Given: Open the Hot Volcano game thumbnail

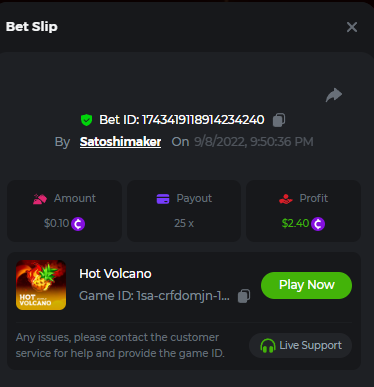Looking at the screenshot, I should coord(41,285).
